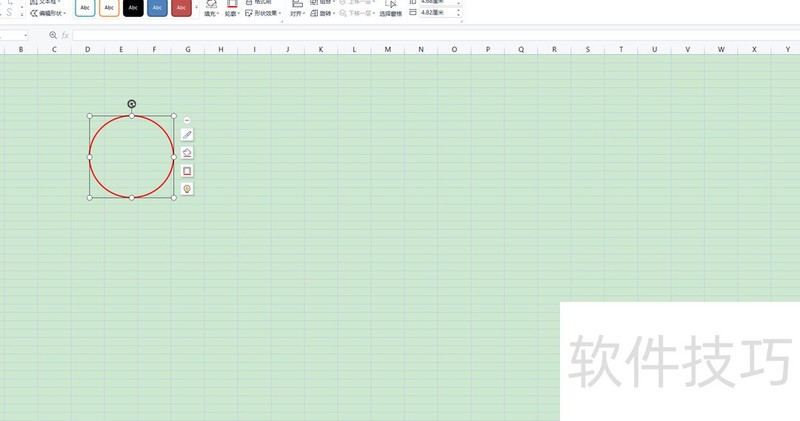The height and width of the screenshot is (421, 800).
Task: Click the top-left resize handle of the circle
Action: click(90, 116)
